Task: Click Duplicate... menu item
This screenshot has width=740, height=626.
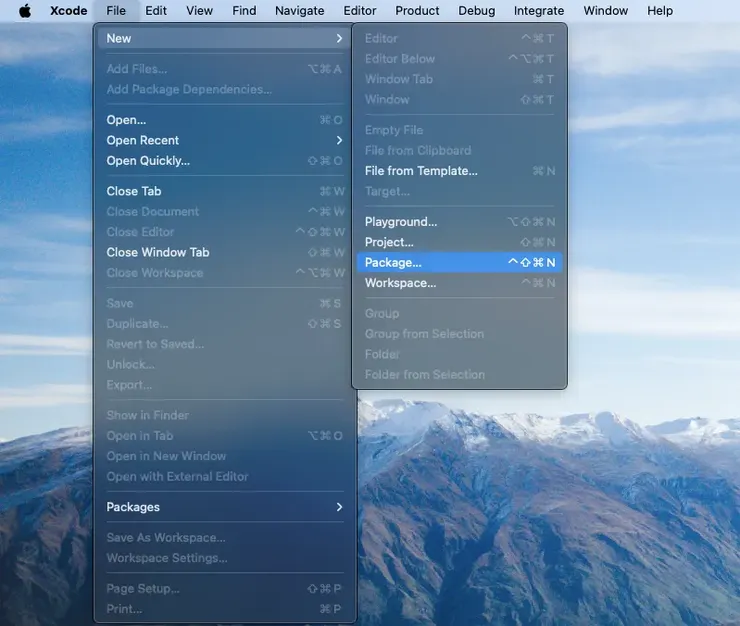Action: coord(224,324)
